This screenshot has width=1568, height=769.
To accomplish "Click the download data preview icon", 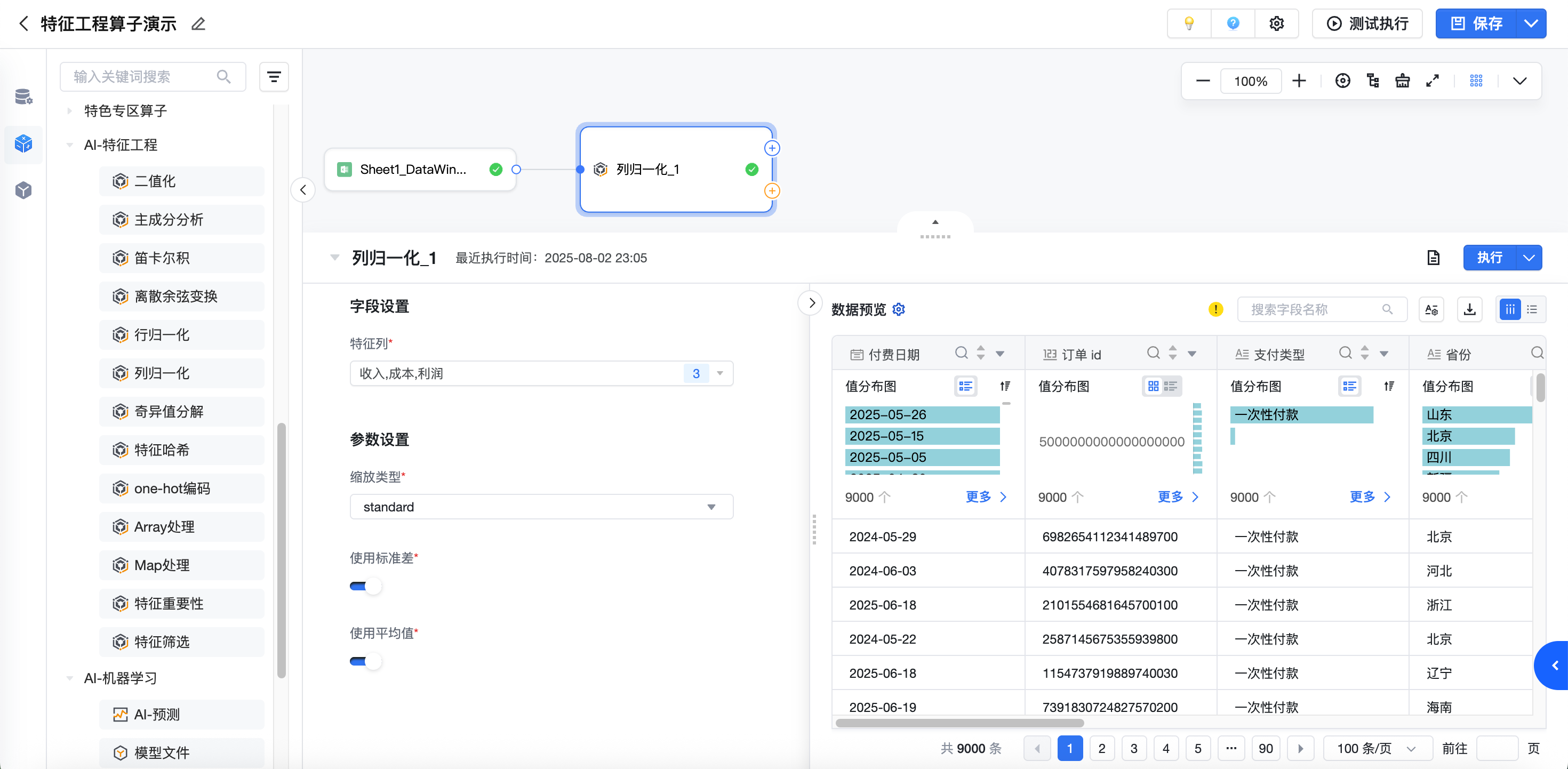I will coord(1469,309).
